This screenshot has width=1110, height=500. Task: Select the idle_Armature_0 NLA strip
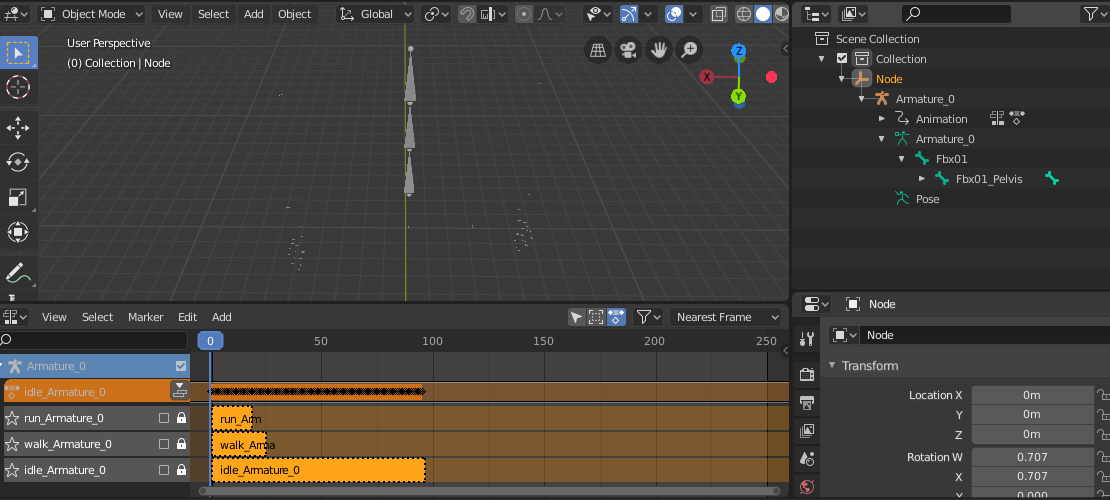tap(318, 470)
